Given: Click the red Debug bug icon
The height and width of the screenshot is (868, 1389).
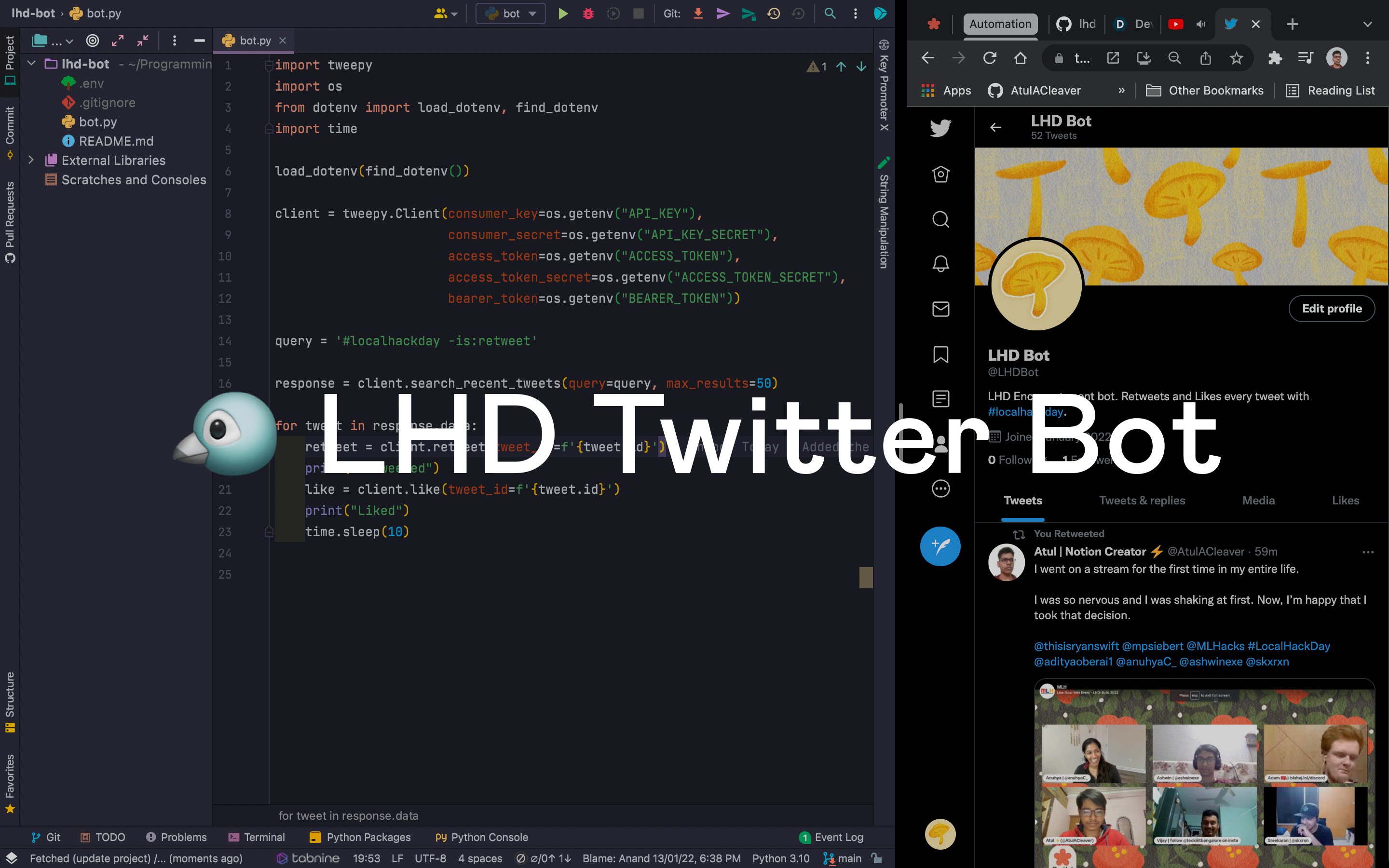Looking at the screenshot, I should click(588, 13).
